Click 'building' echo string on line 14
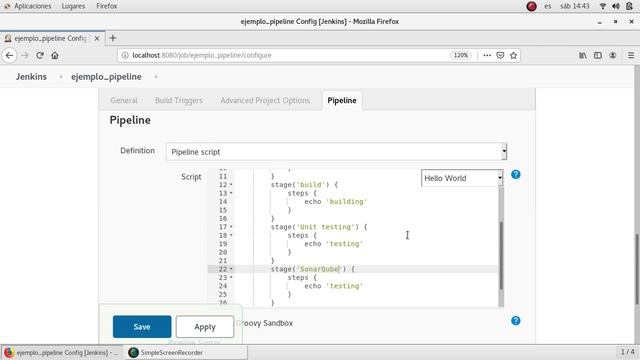The image size is (640, 360). click(x=347, y=202)
